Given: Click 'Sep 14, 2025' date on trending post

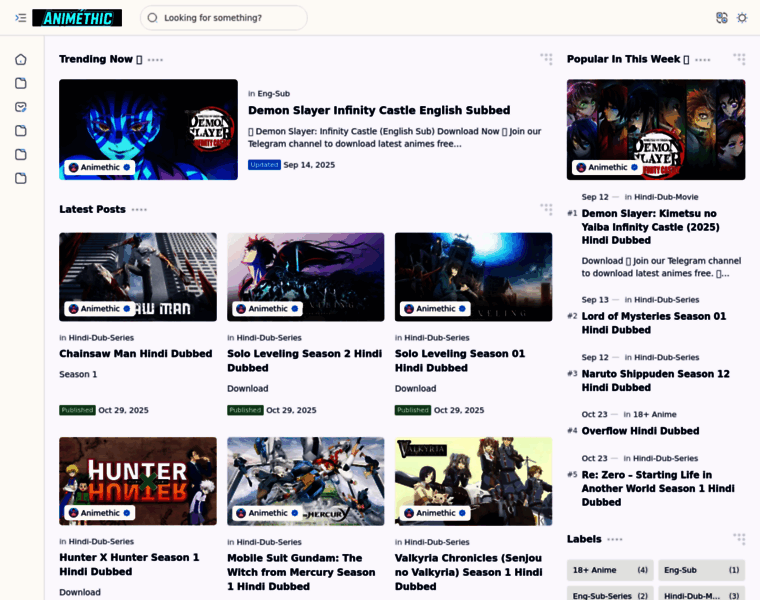Looking at the screenshot, I should (309, 165).
